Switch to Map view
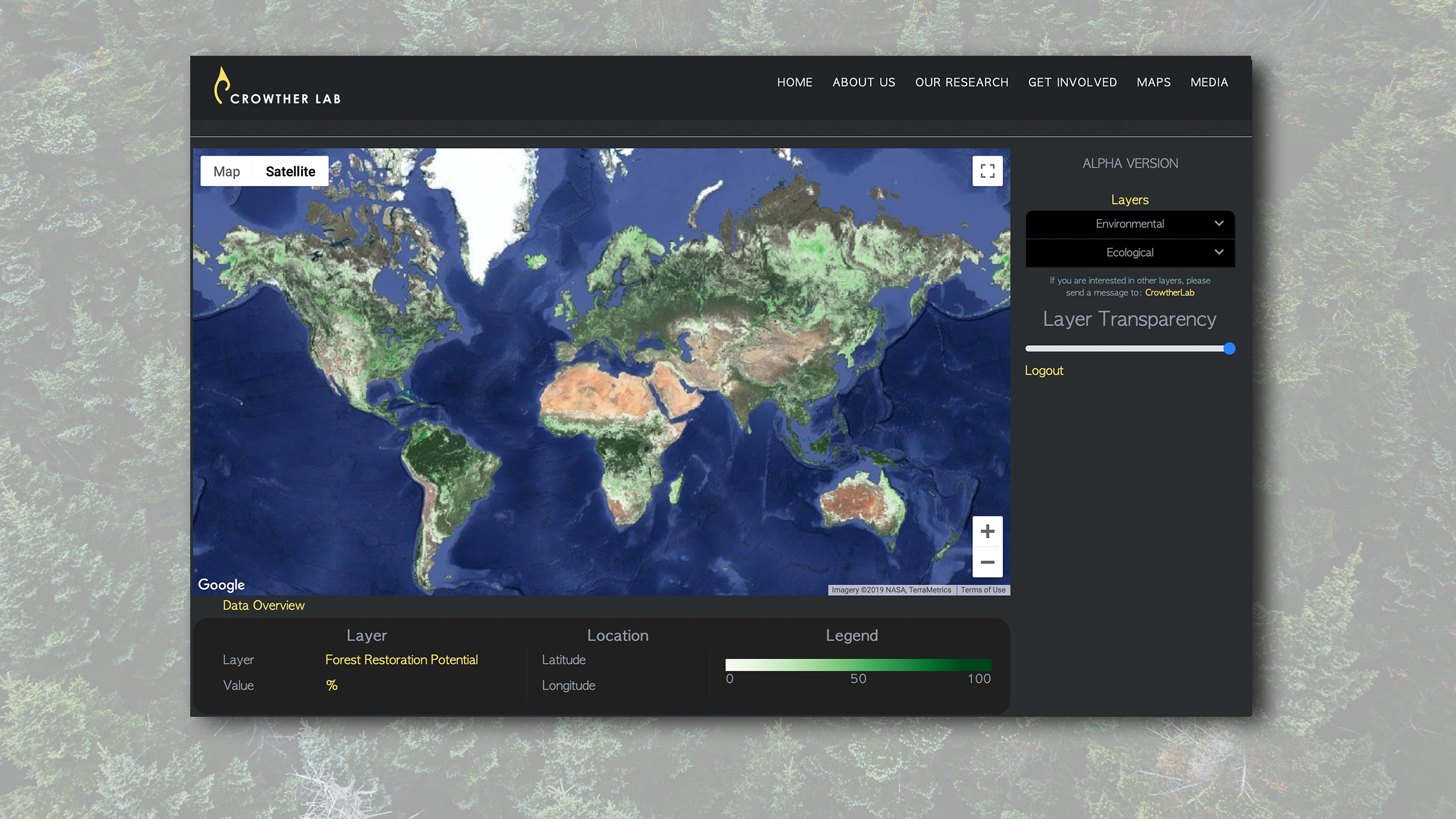The width and height of the screenshot is (1456, 819). click(x=227, y=171)
